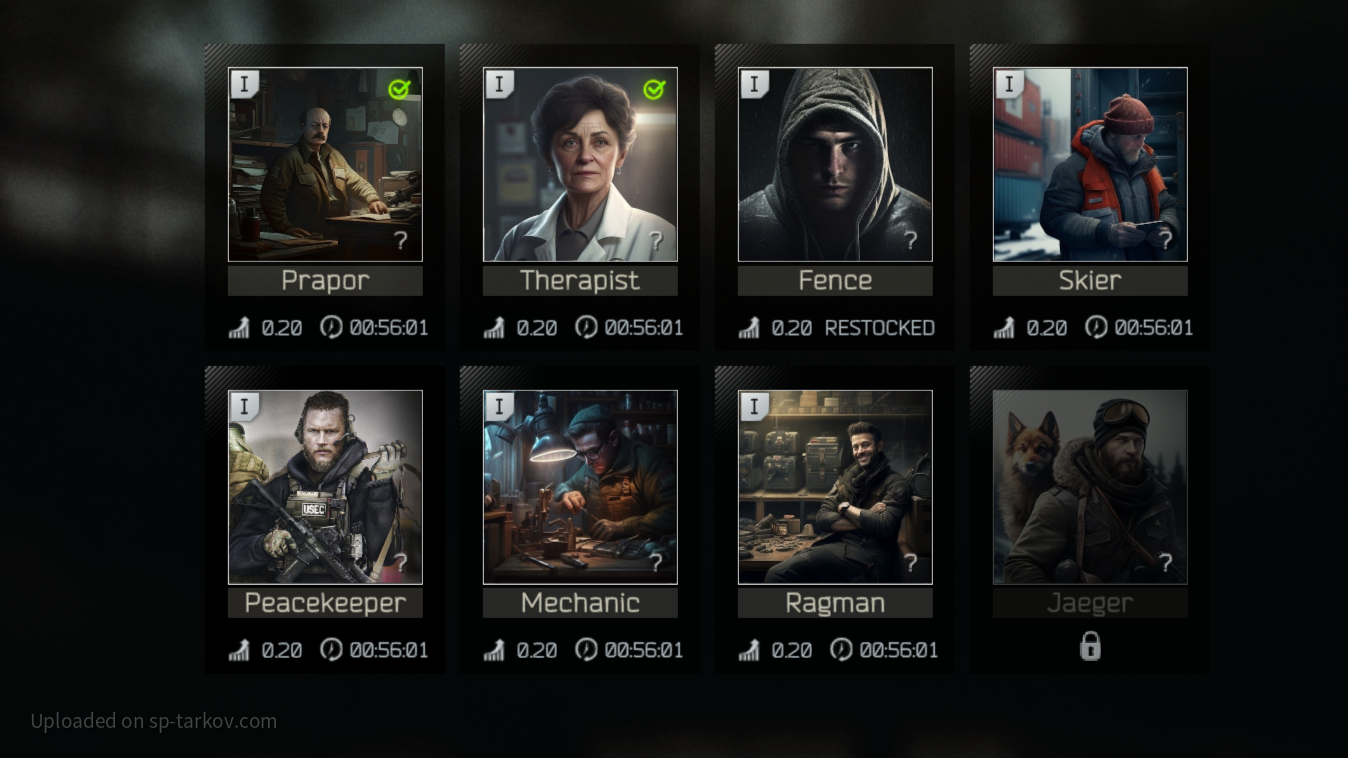Click the clock restock timer icon under Skier
The image size is (1348, 758).
click(1097, 327)
